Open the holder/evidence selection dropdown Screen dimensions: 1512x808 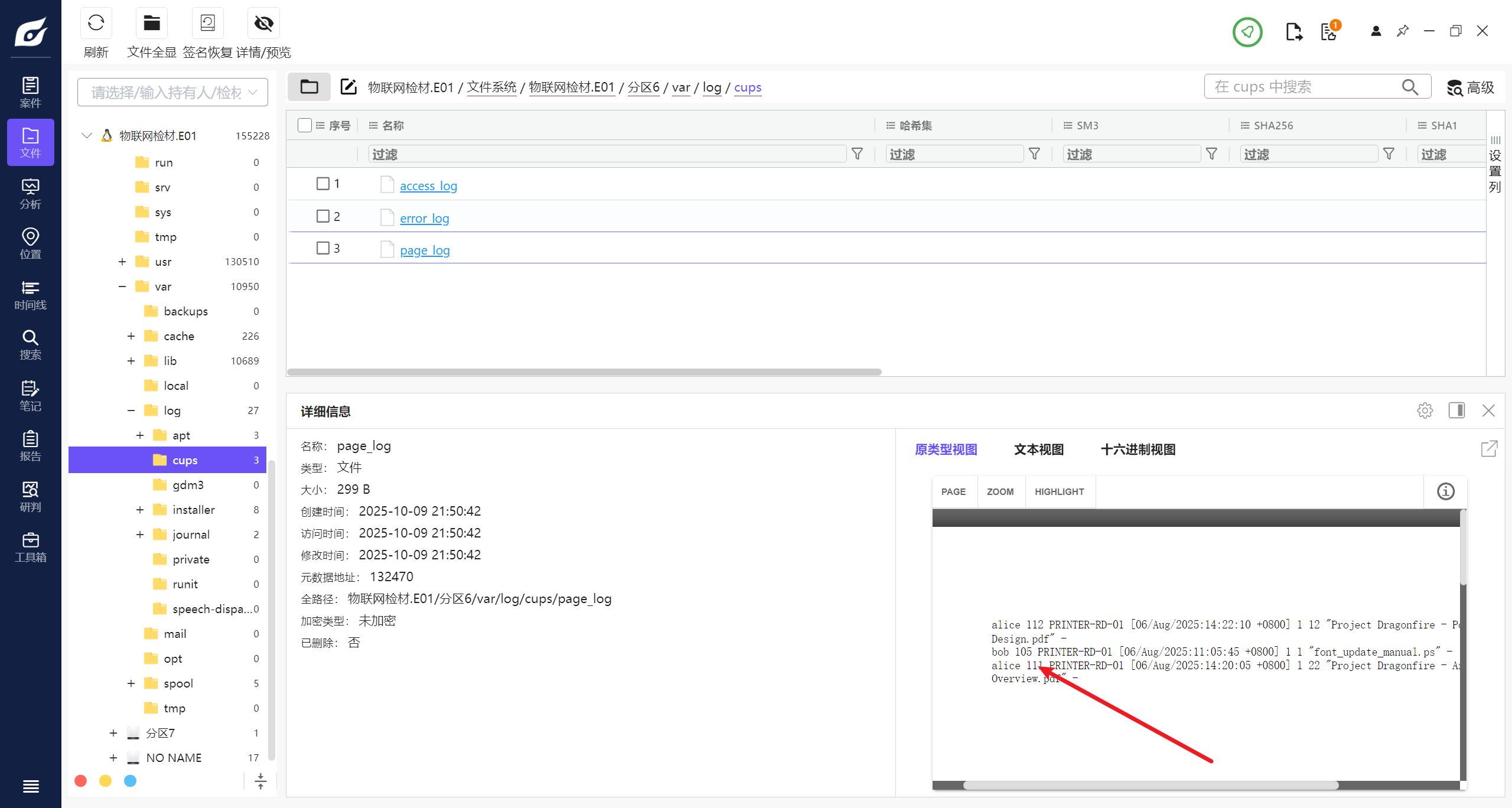pyautogui.click(x=172, y=92)
